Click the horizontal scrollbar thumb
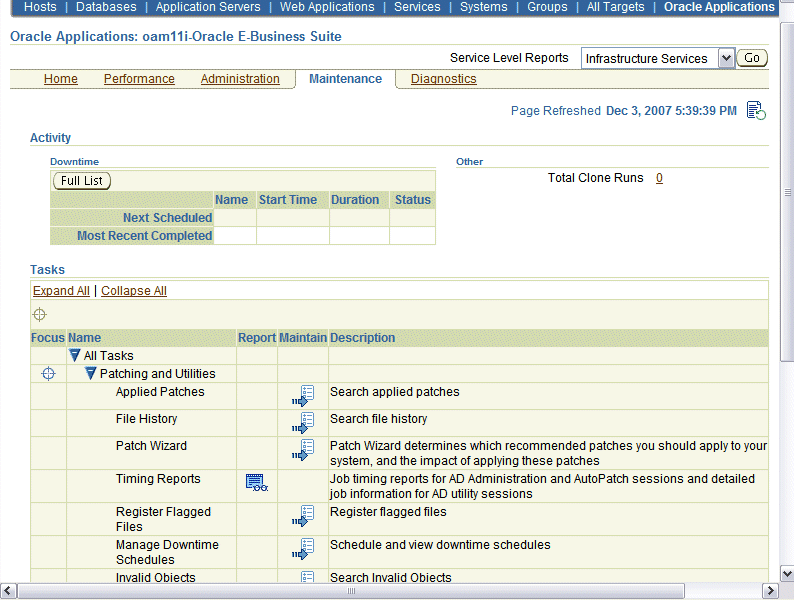This screenshot has width=794, height=600. coord(351,590)
